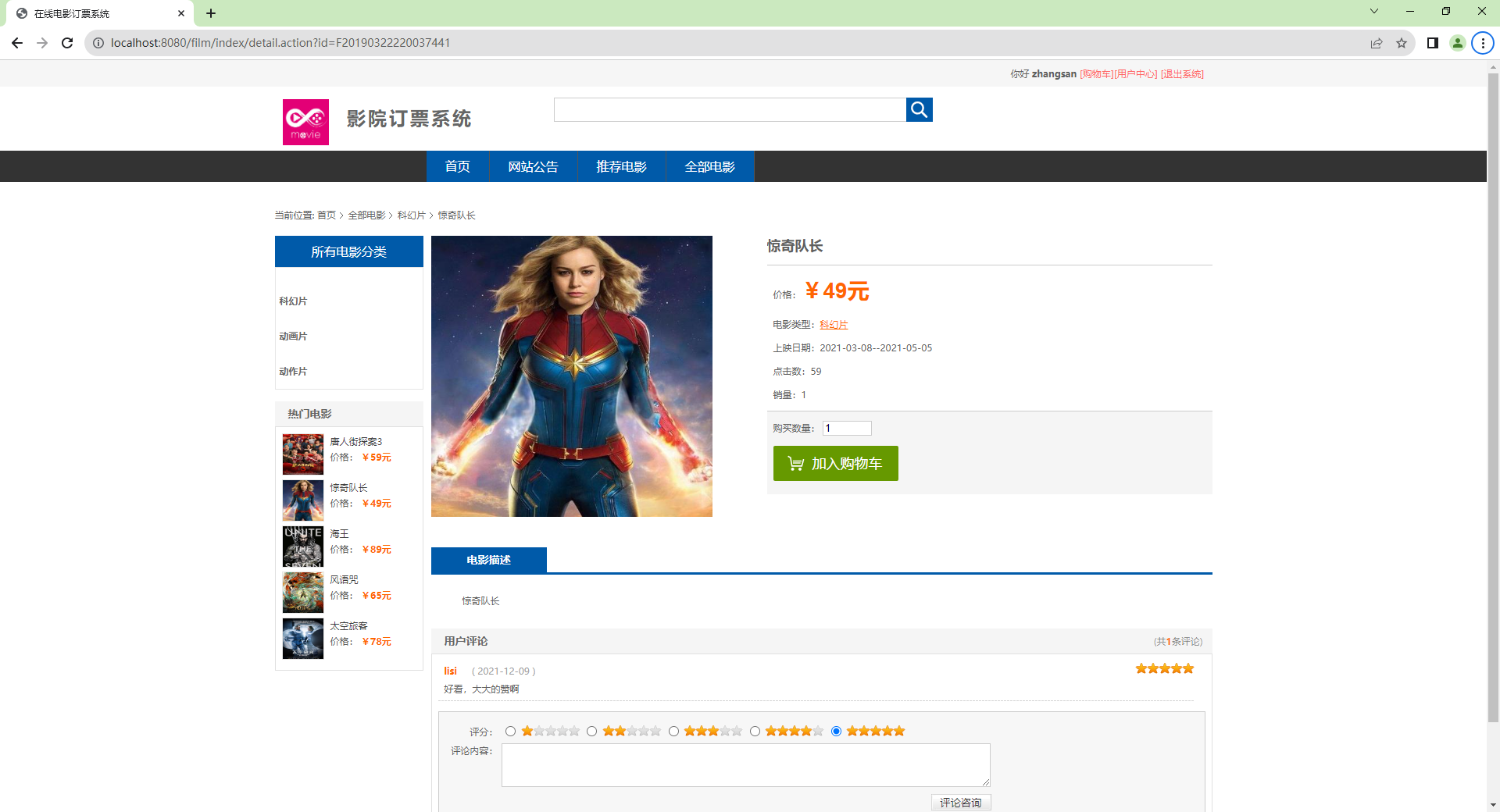Select the two-star rating radio
The height and width of the screenshot is (812, 1500).
(591, 732)
